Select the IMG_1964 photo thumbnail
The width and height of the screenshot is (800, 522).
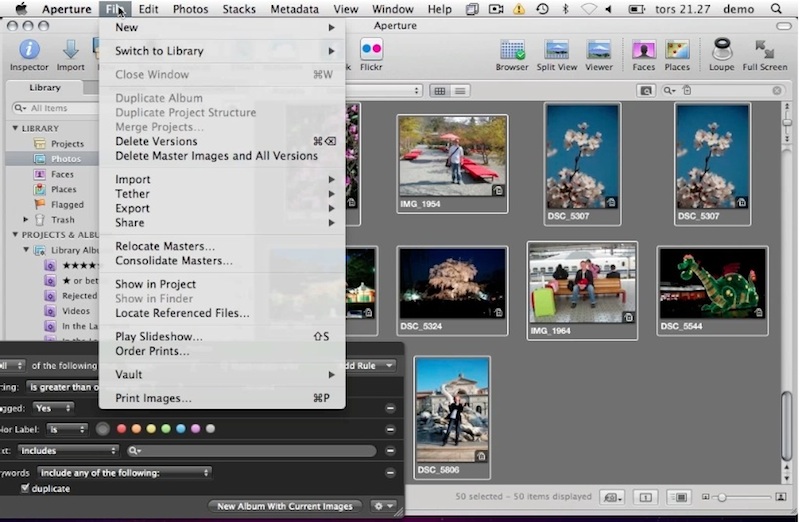coord(582,283)
